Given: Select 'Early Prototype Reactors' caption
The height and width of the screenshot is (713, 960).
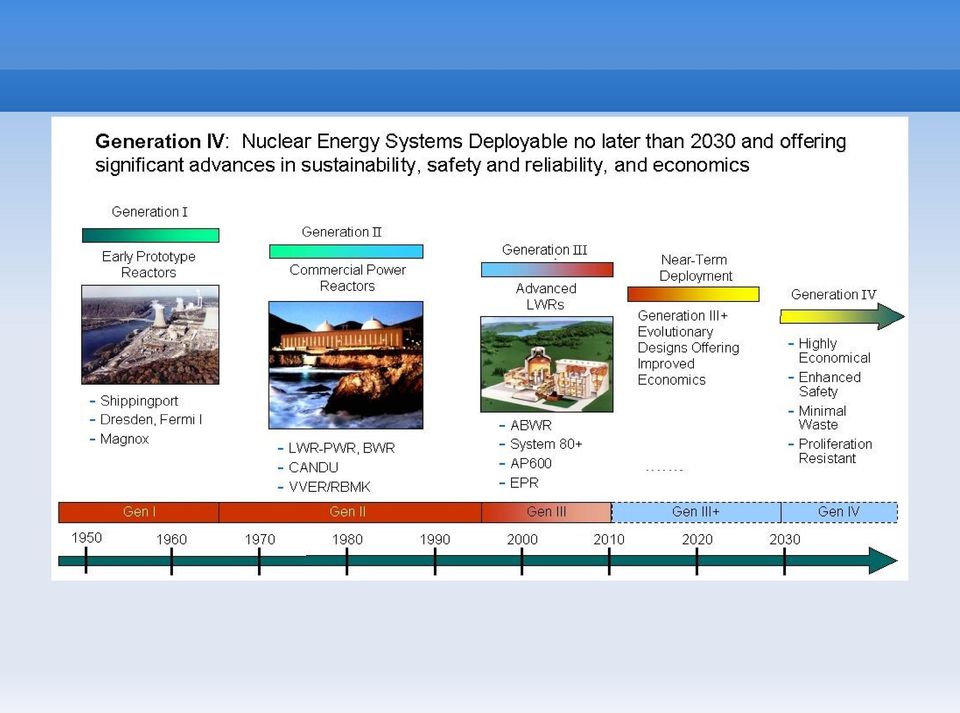Looking at the screenshot, I should point(149,264).
